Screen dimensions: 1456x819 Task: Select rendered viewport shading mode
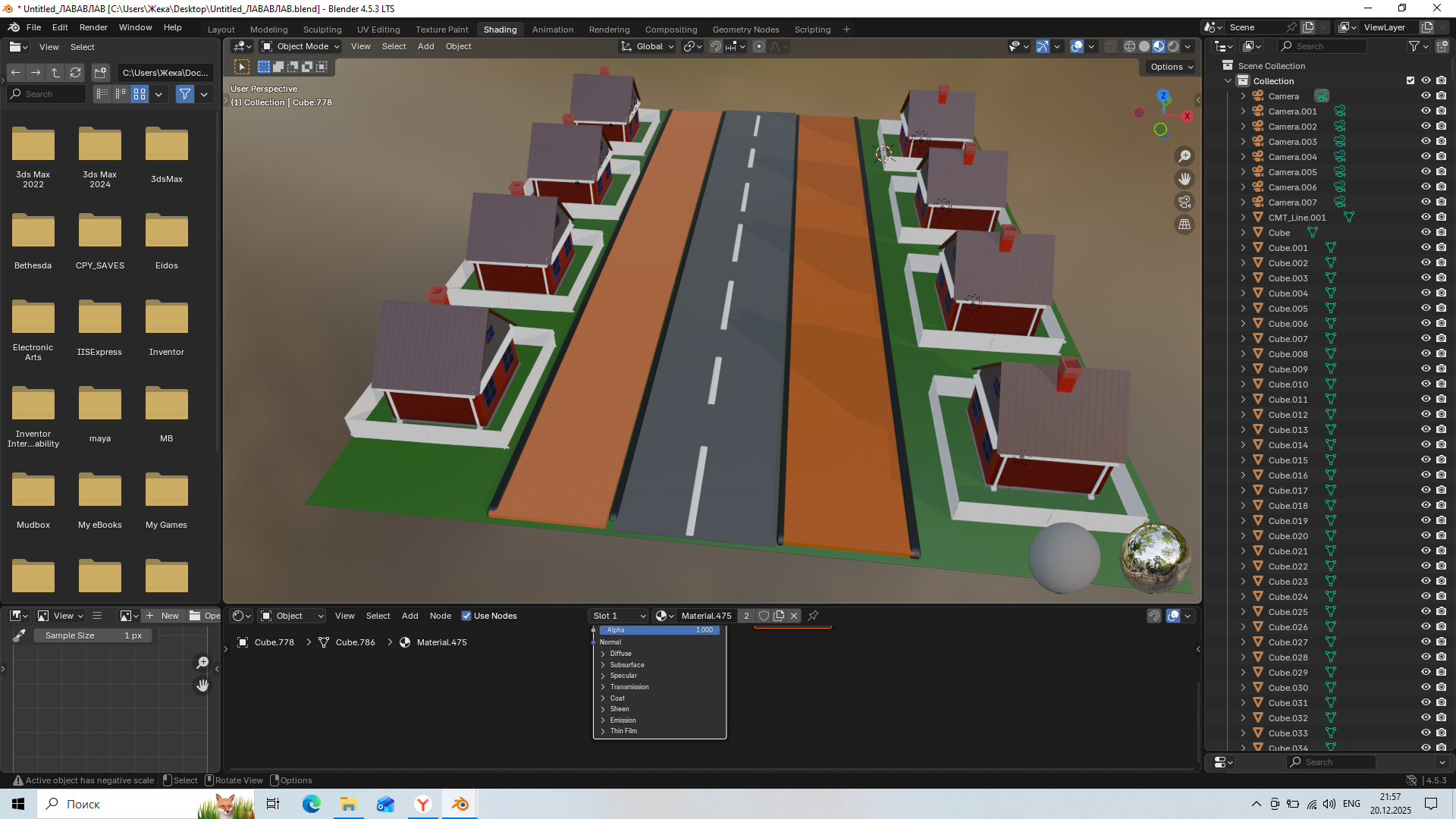click(x=1173, y=46)
